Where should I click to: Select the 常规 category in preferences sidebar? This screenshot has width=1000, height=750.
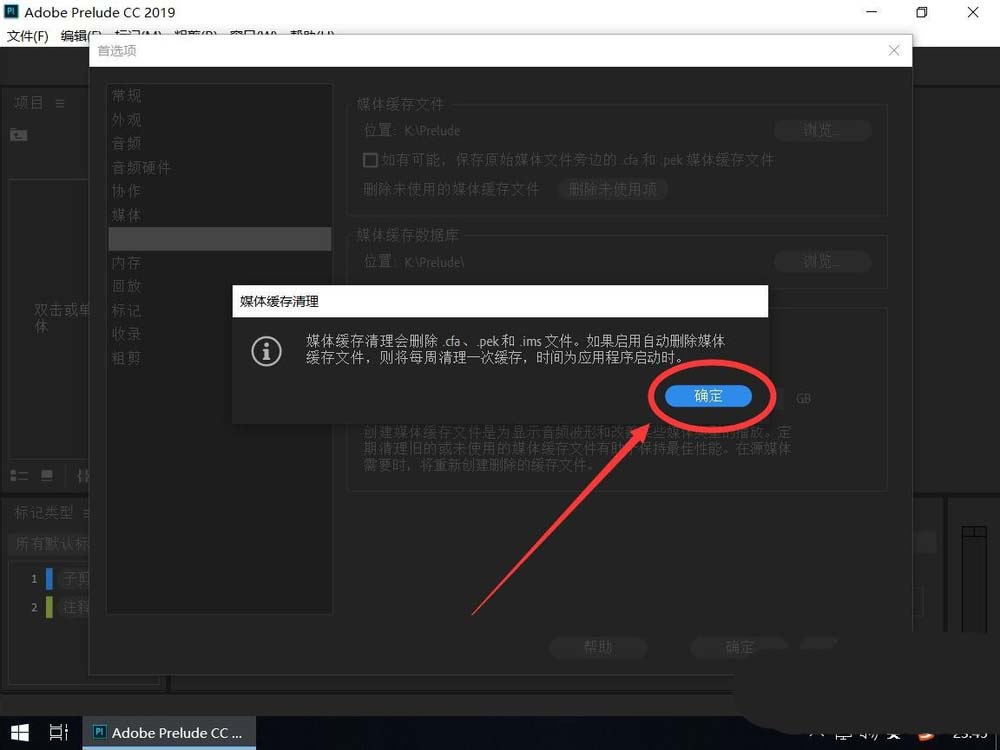(x=127, y=95)
